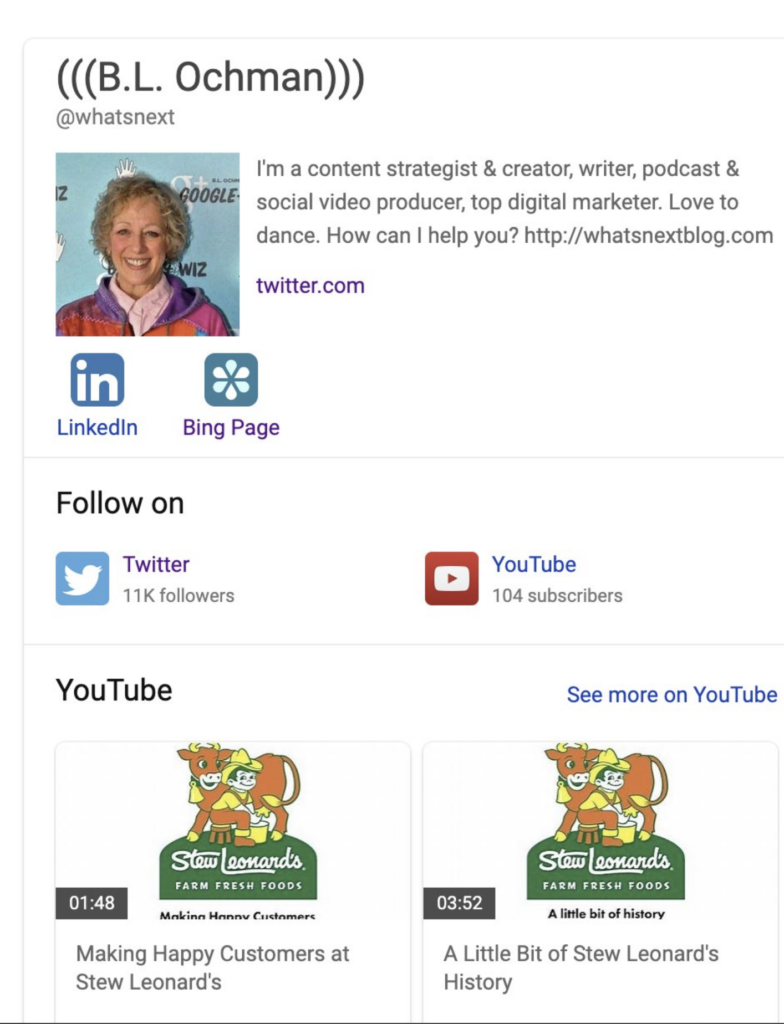Click the (((B.L. Ochman))) heading
Viewport: 784px width, 1024px height.
210,77
